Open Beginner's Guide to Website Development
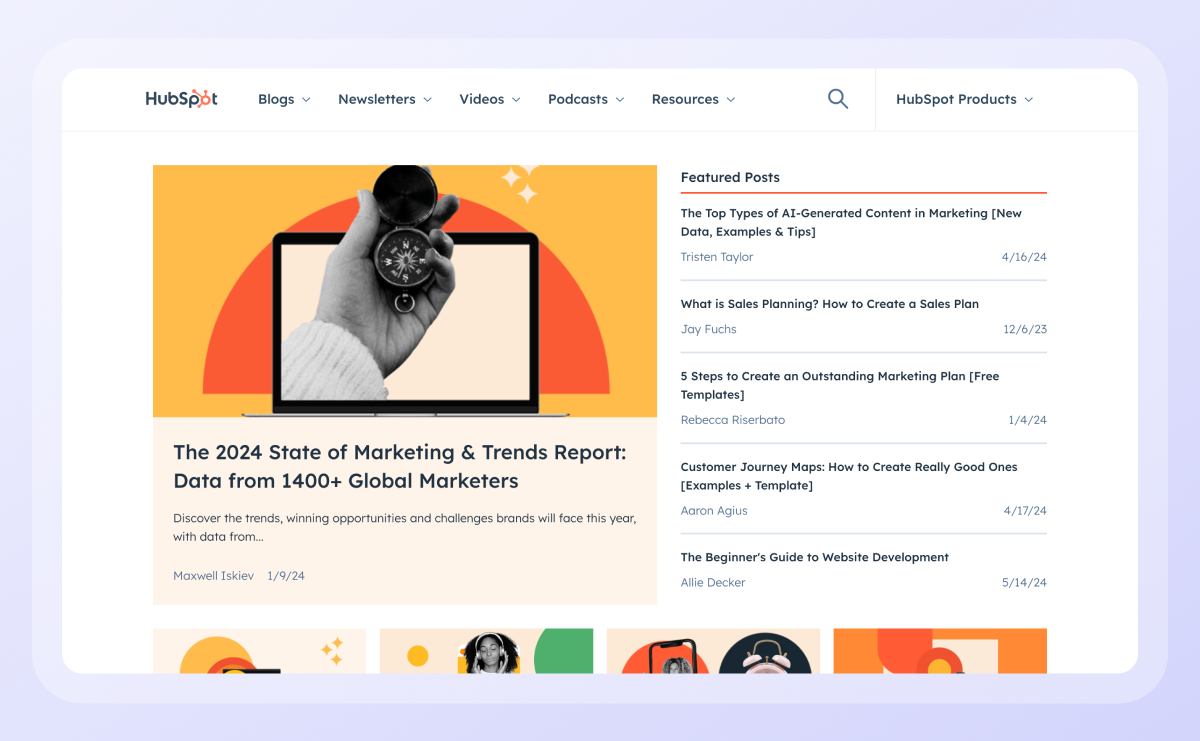The image size is (1200, 741). pos(815,557)
